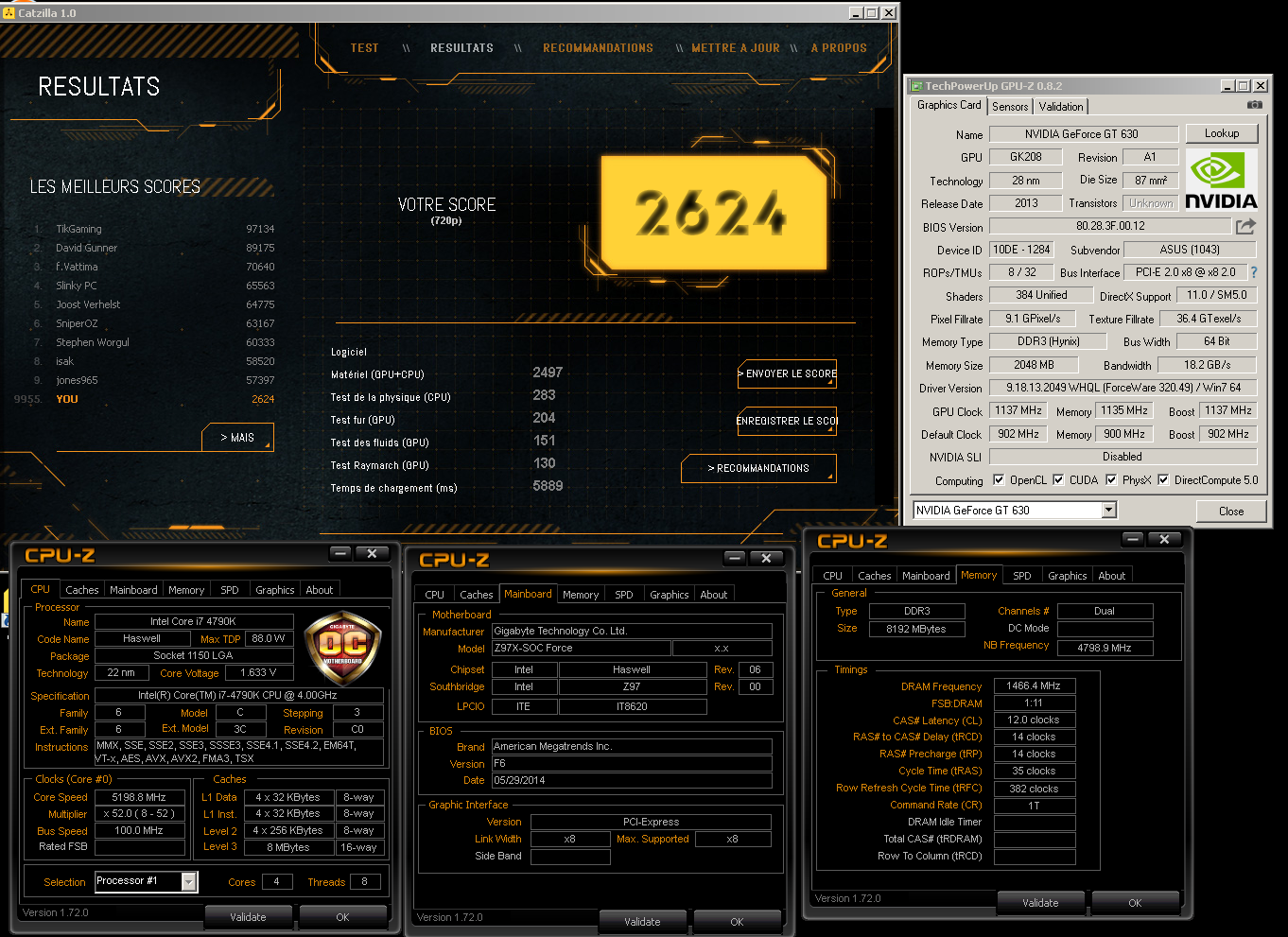Open the NVIDIA GeForce GT 630 card dropdown
1288x937 pixels.
[x=1108, y=511]
